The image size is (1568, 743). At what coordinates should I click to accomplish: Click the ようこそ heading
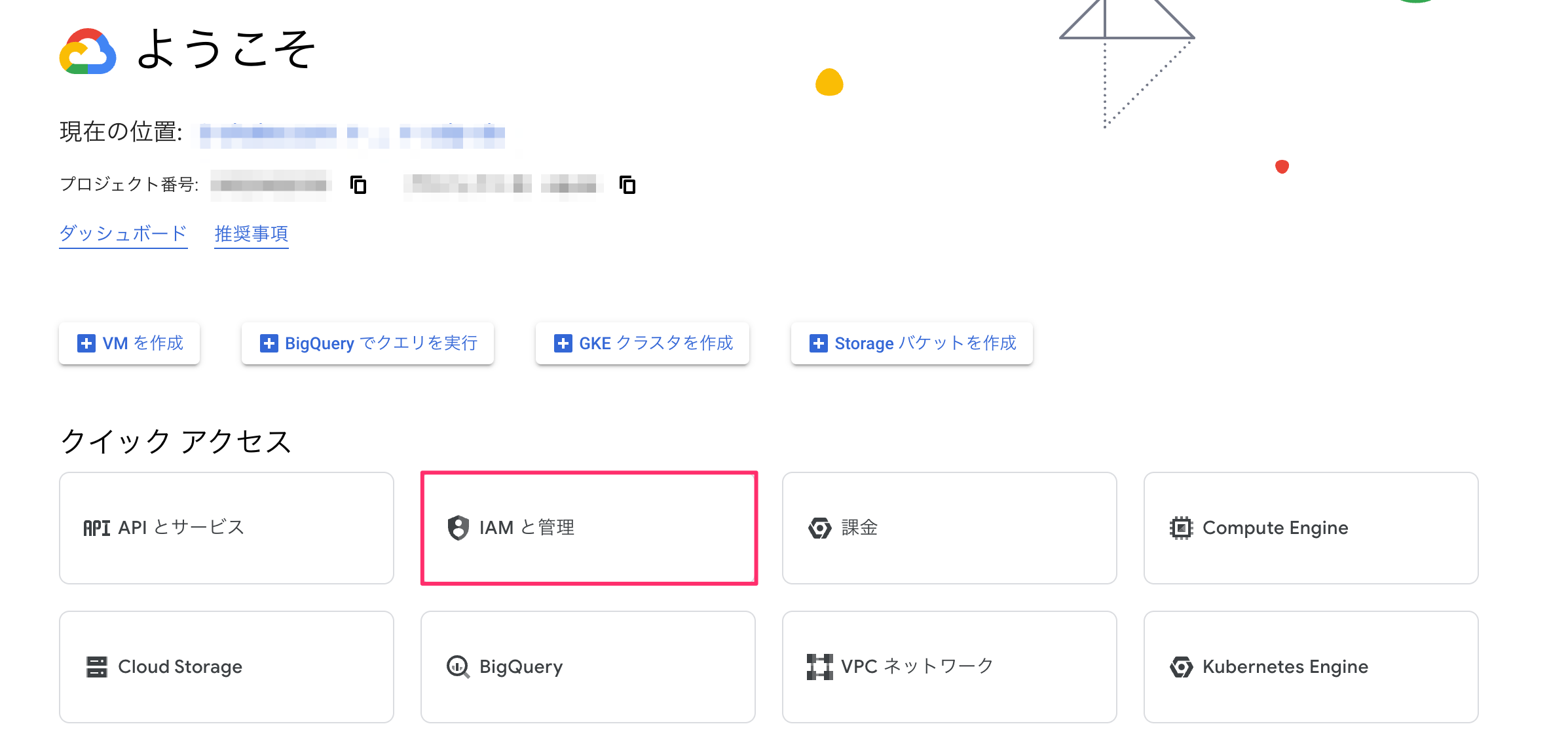226,49
